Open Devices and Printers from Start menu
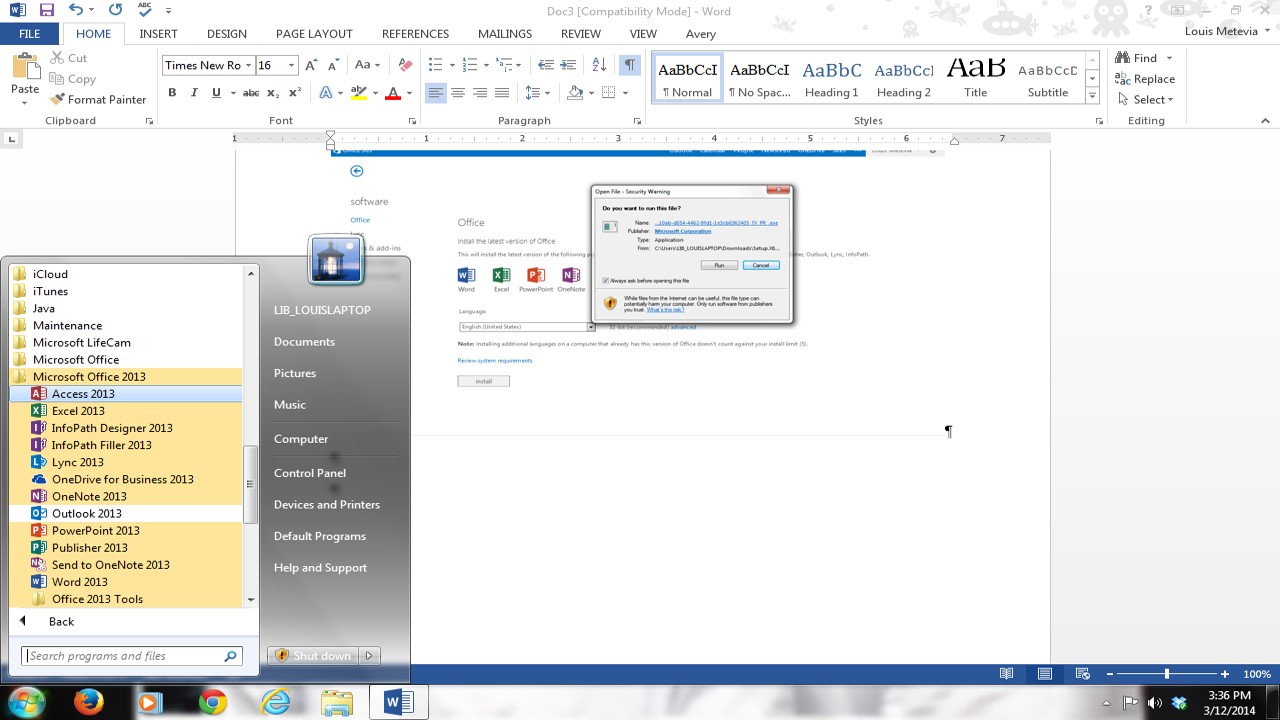The width and height of the screenshot is (1280, 720). (326, 505)
